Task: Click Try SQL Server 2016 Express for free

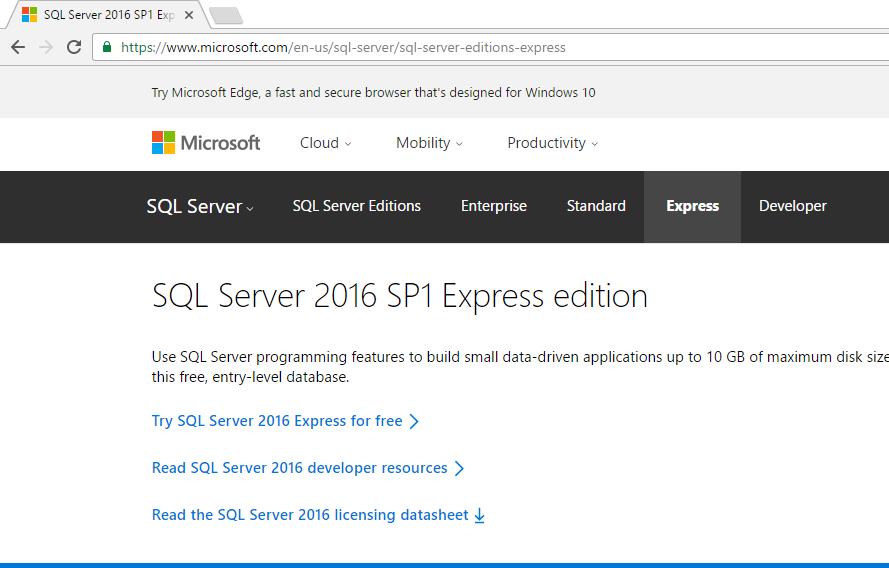Action: pyautogui.click(x=285, y=421)
